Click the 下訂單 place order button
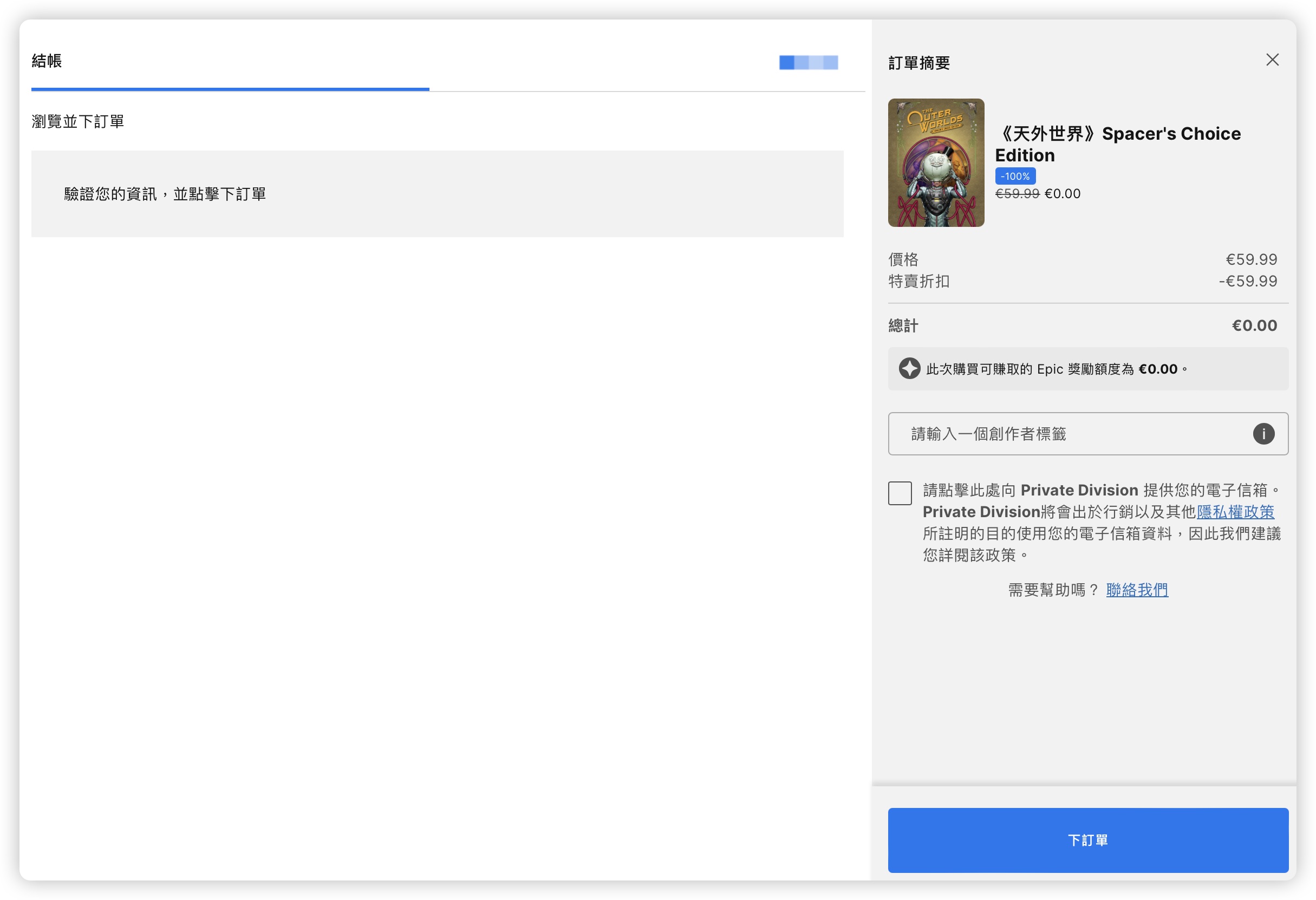 coord(1088,840)
